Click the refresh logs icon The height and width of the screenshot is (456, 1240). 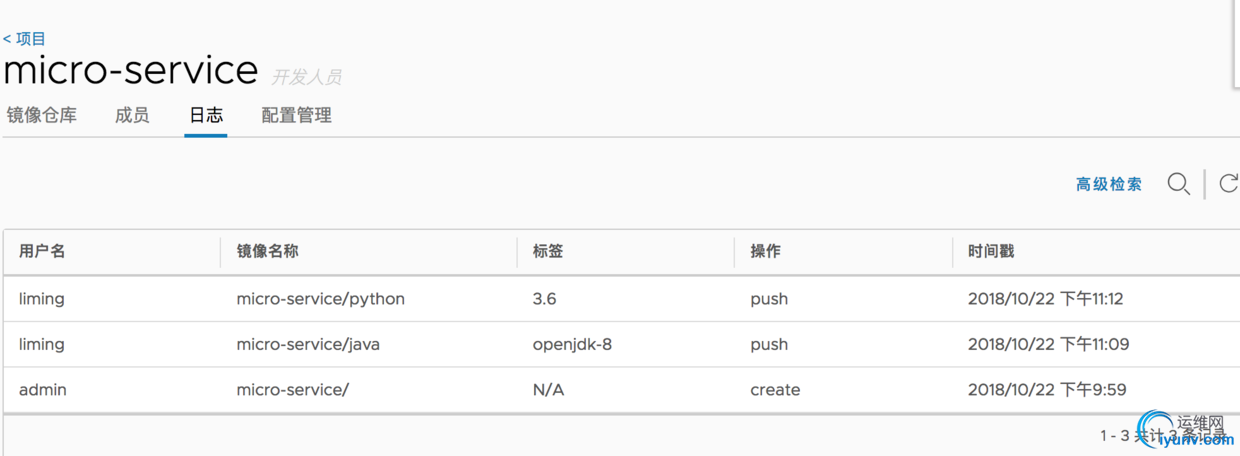tap(1228, 184)
